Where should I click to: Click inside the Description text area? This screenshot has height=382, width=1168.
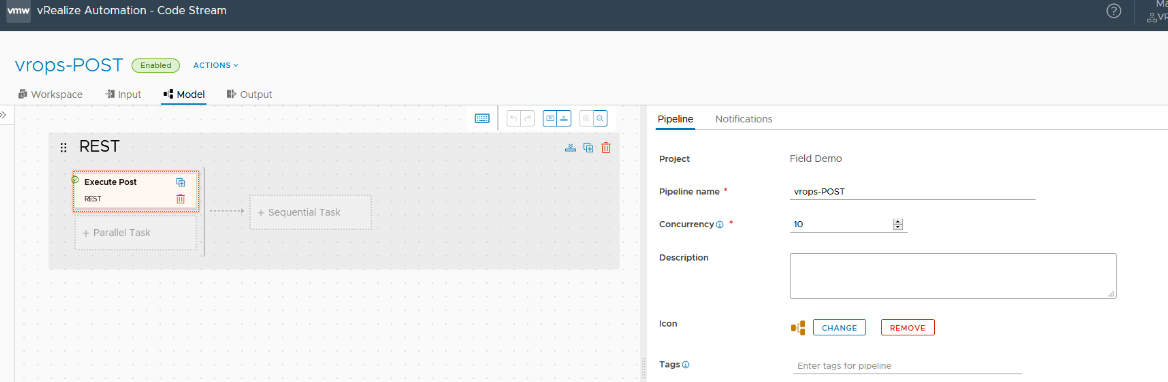coord(953,276)
